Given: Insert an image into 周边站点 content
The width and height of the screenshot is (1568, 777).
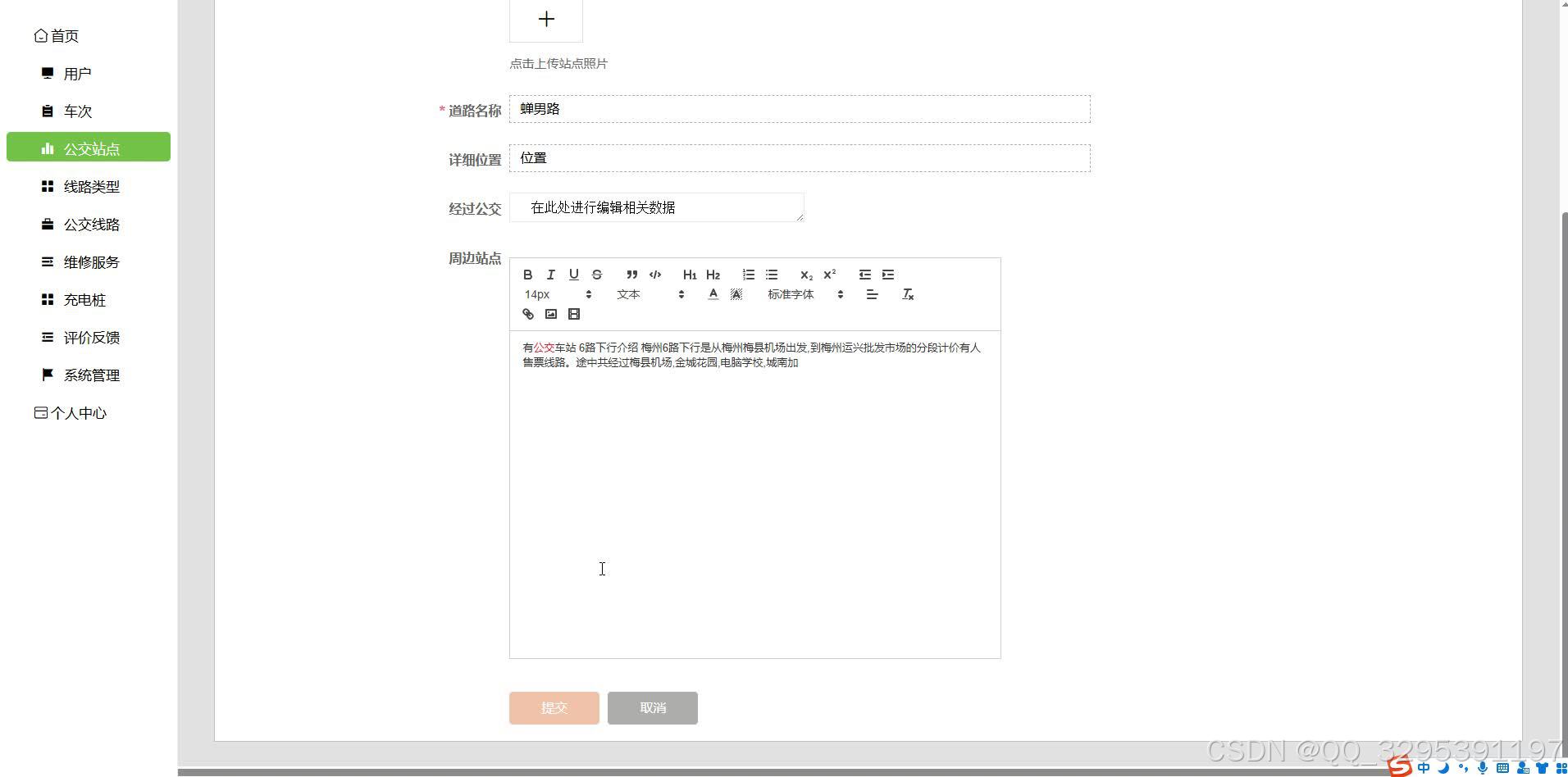Looking at the screenshot, I should pyautogui.click(x=551, y=314).
